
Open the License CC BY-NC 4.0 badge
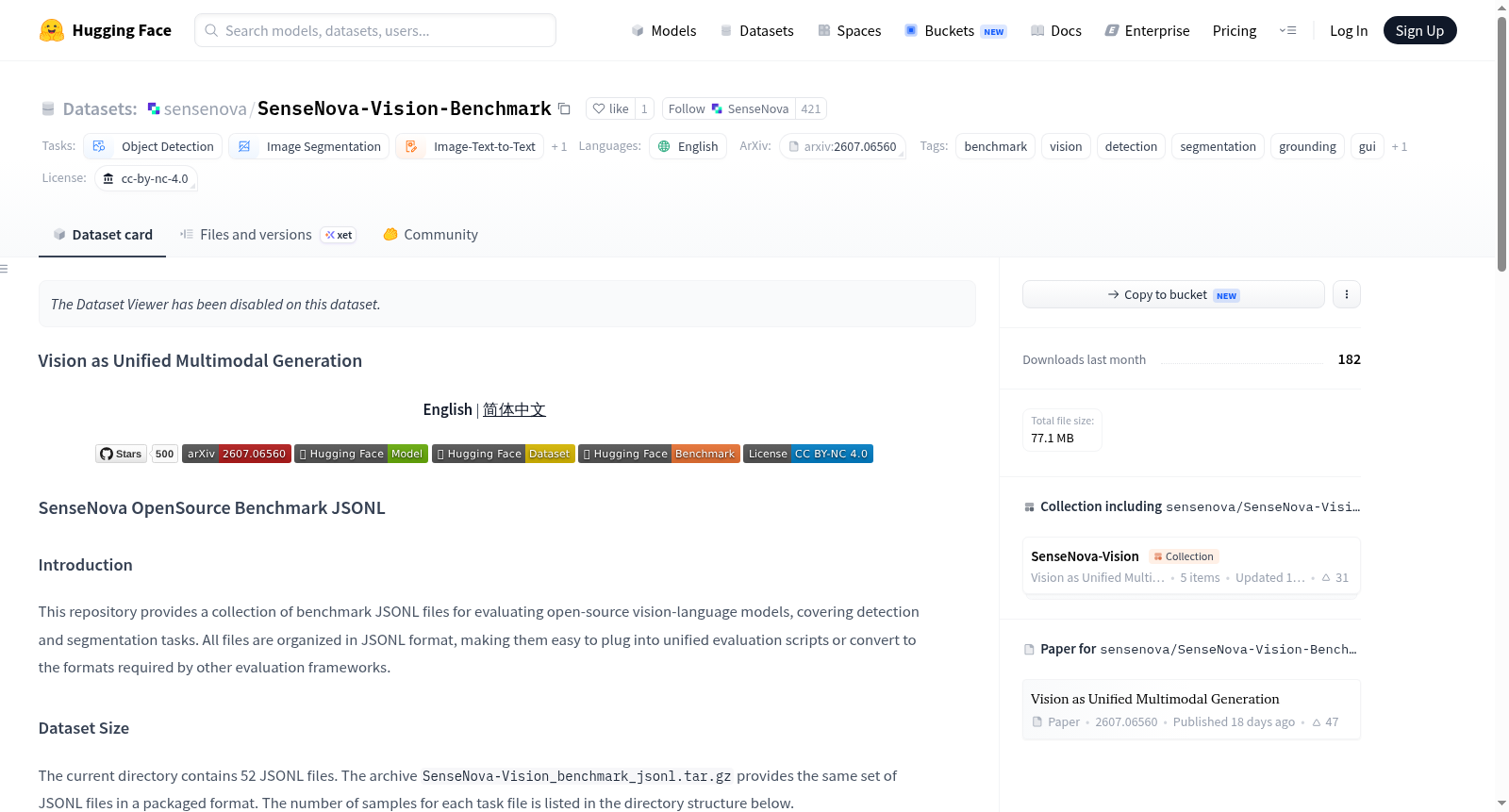click(808, 454)
